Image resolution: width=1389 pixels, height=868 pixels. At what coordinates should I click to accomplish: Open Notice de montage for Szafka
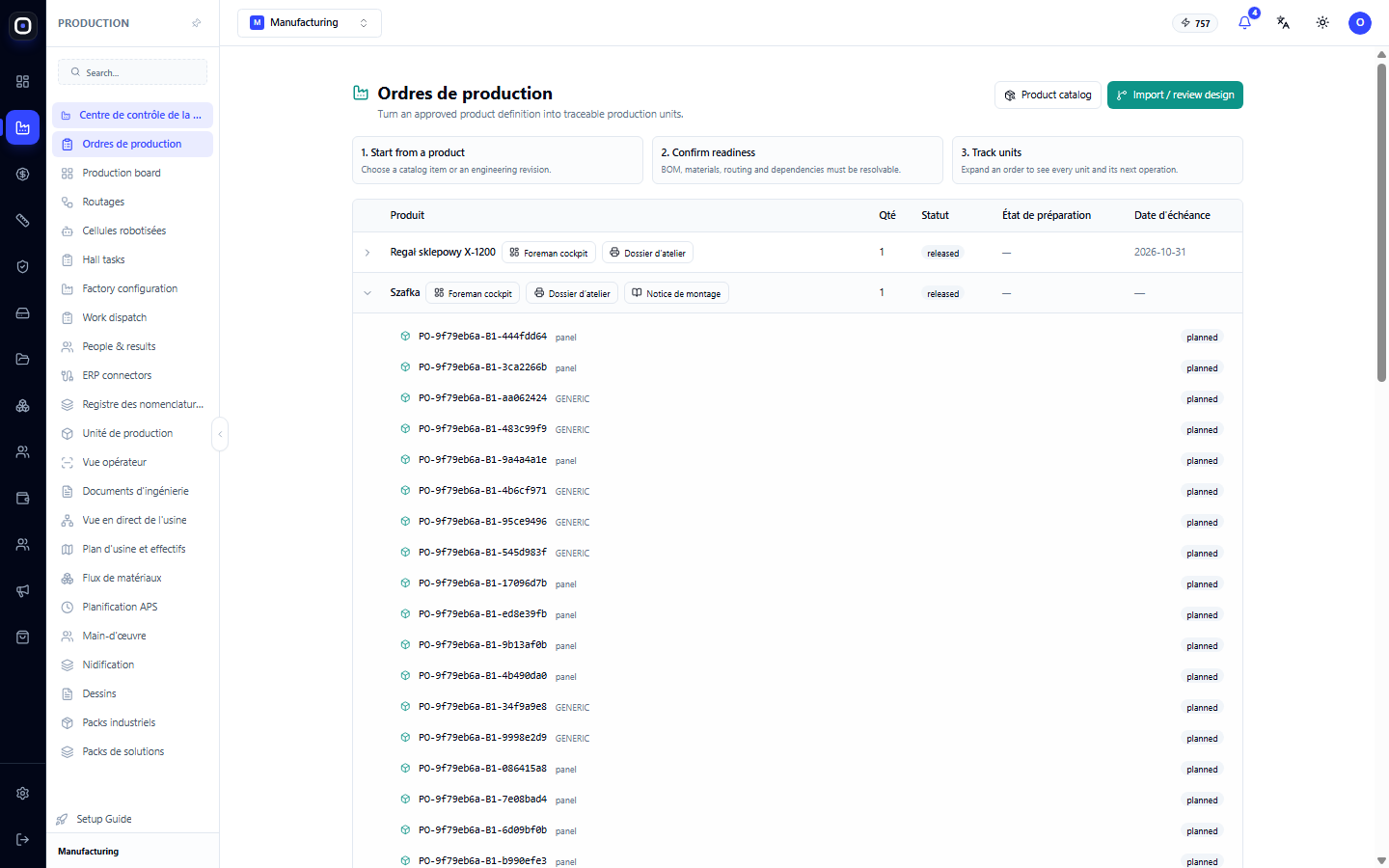click(676, 293)
